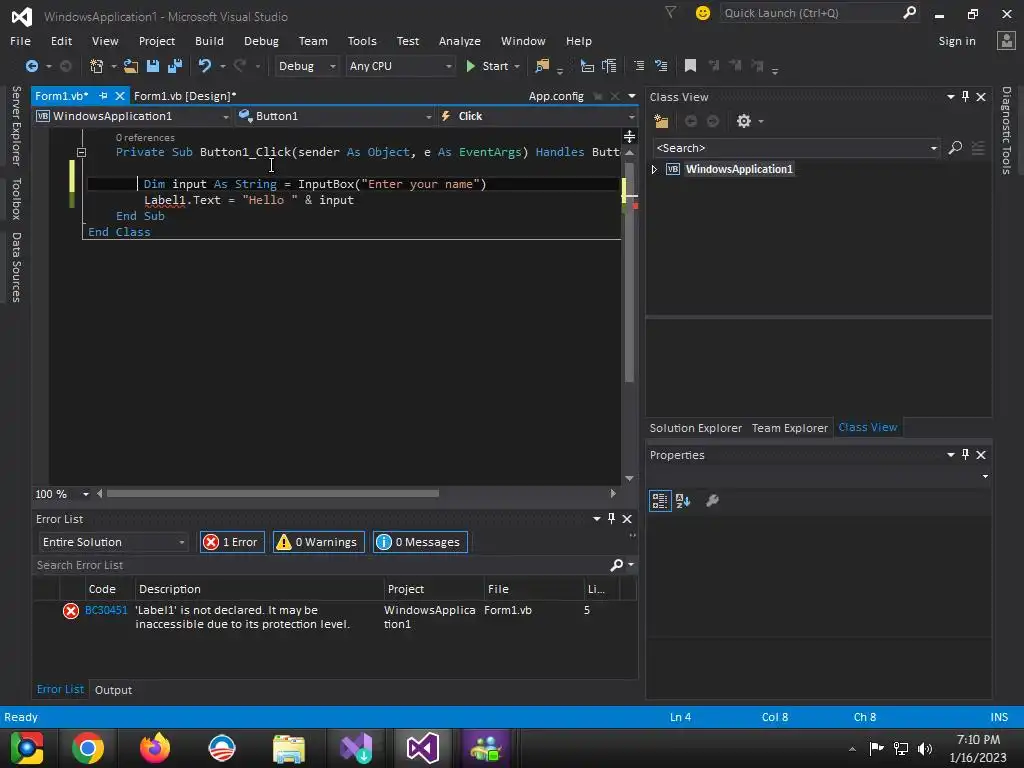Click the Navigate Backward arrow in toolbar

pyautogui.click(x=31, y=66)
